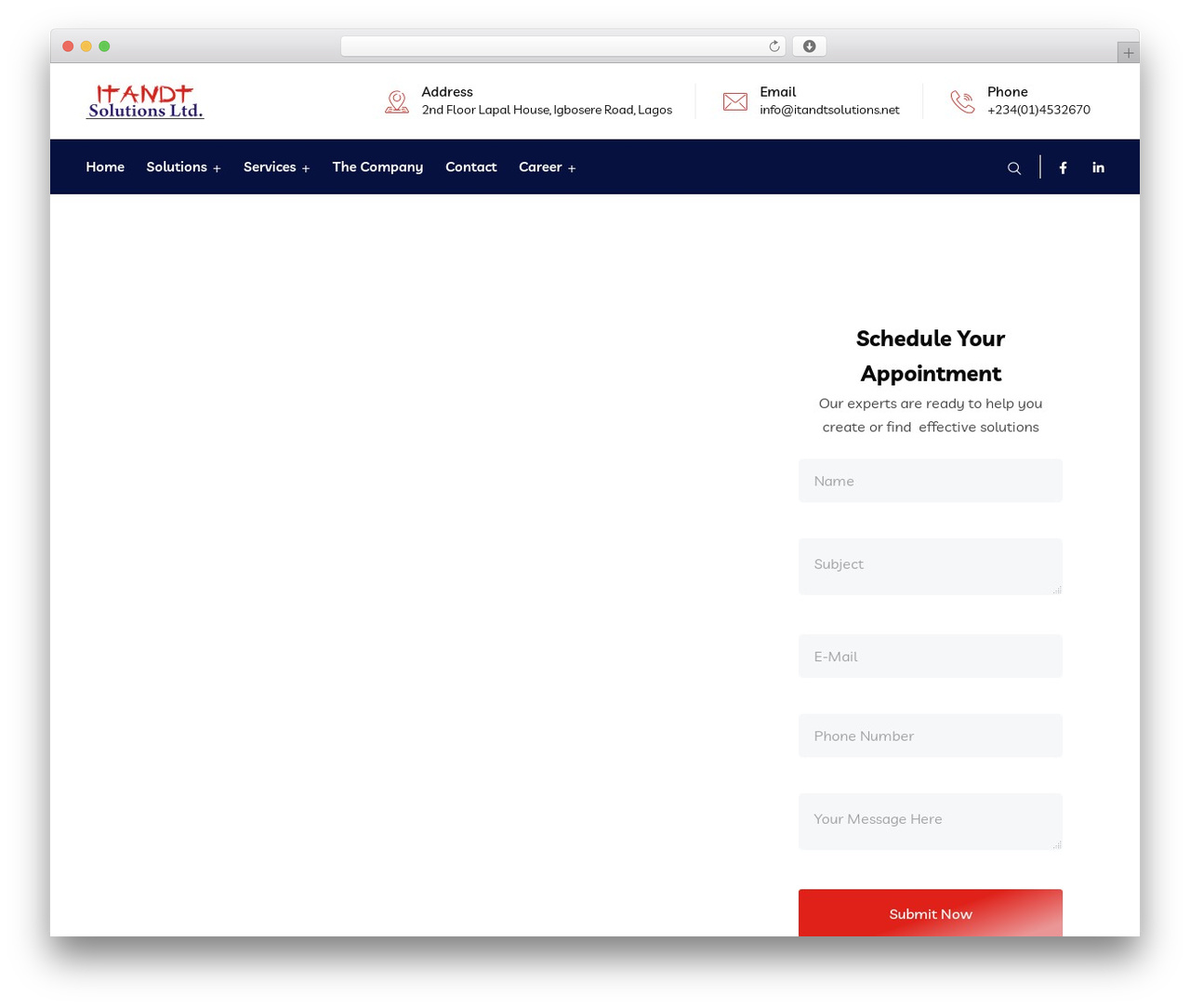Click the 'Email' label in header

point(778,92)
